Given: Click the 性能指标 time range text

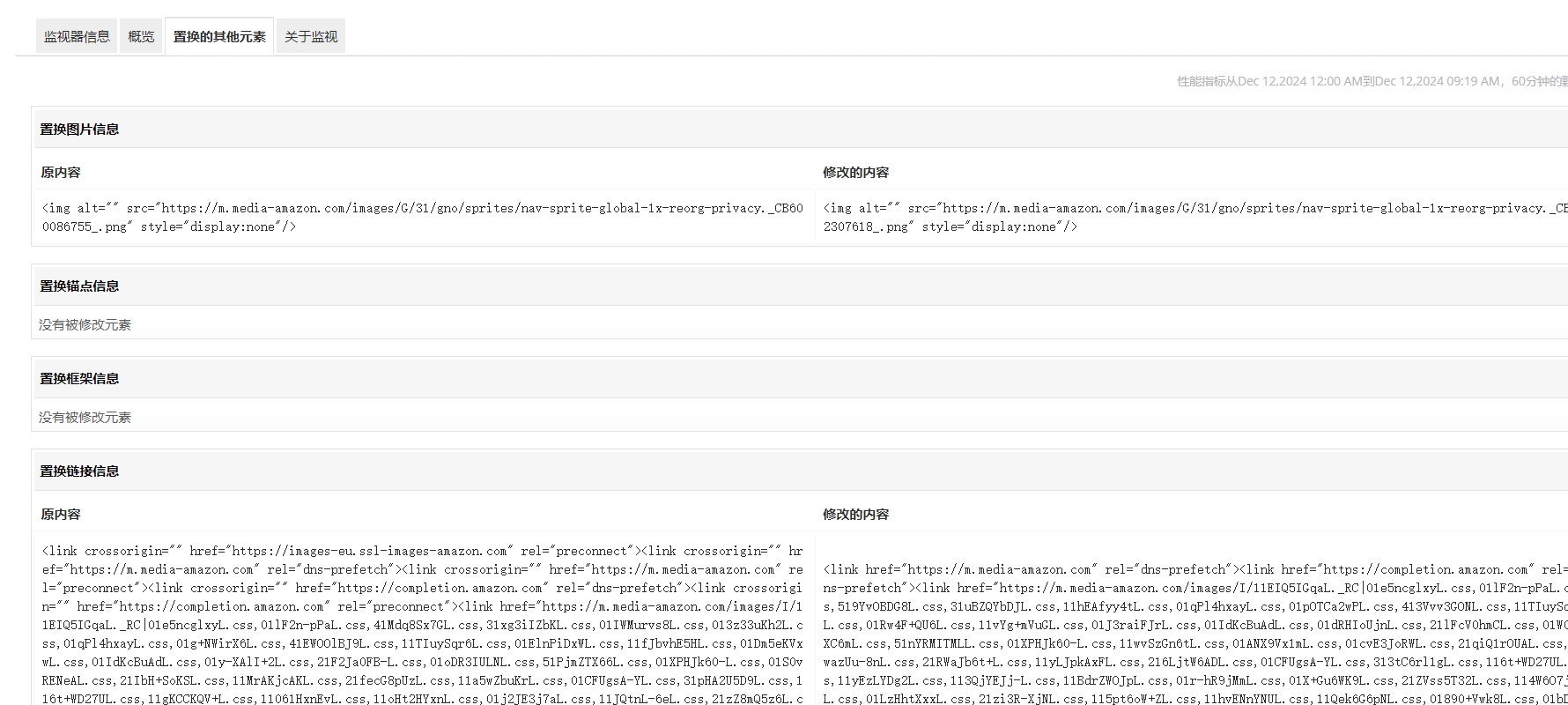Looking at the screenshot, I should tap(1371, 81).
